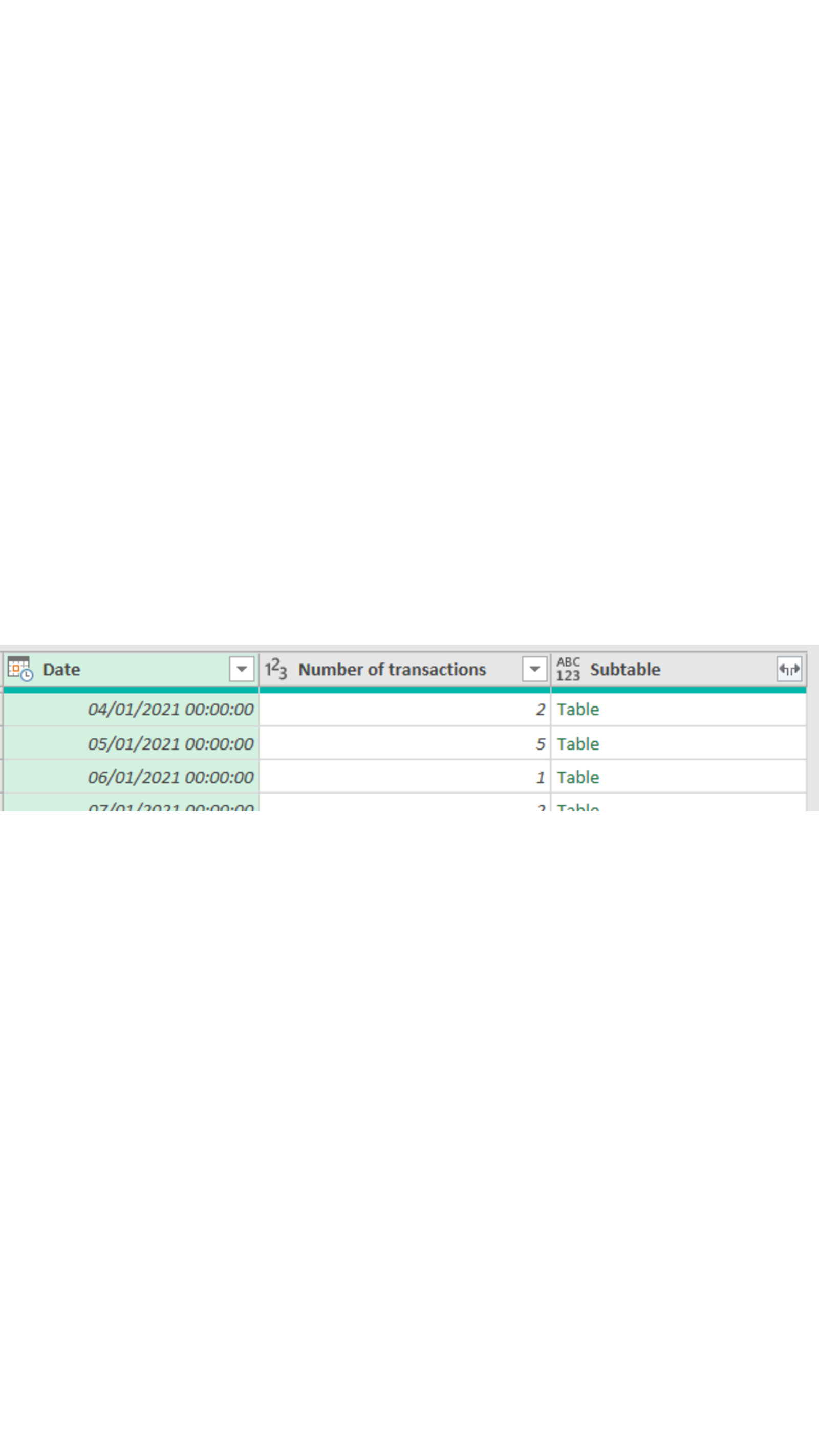Select the 06/01/2021 00:00:00 date cell
This screenshot has height=1456, width=819.
click(169, 777)
